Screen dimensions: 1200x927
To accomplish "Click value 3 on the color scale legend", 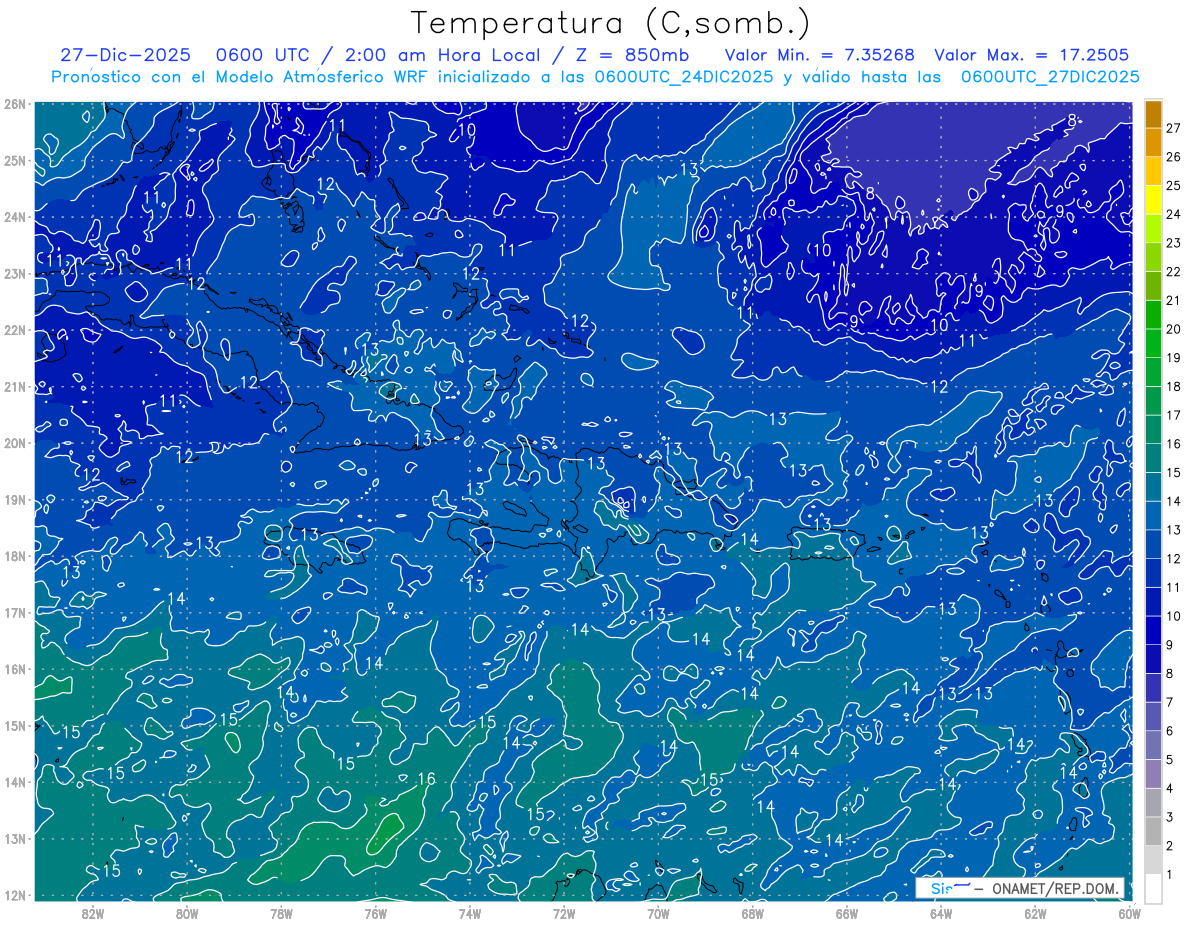I will [1170, 817].
